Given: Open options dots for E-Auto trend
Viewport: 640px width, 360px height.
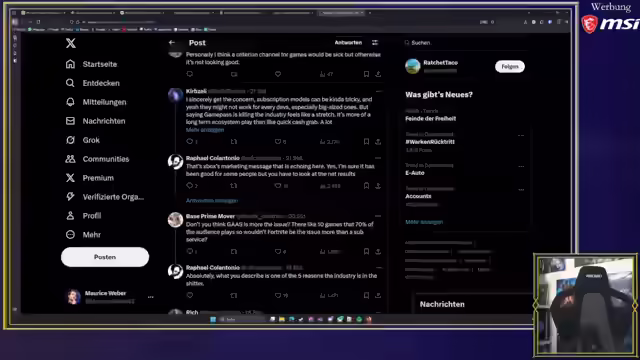Looking at the screenshot, I should (521, 167).
